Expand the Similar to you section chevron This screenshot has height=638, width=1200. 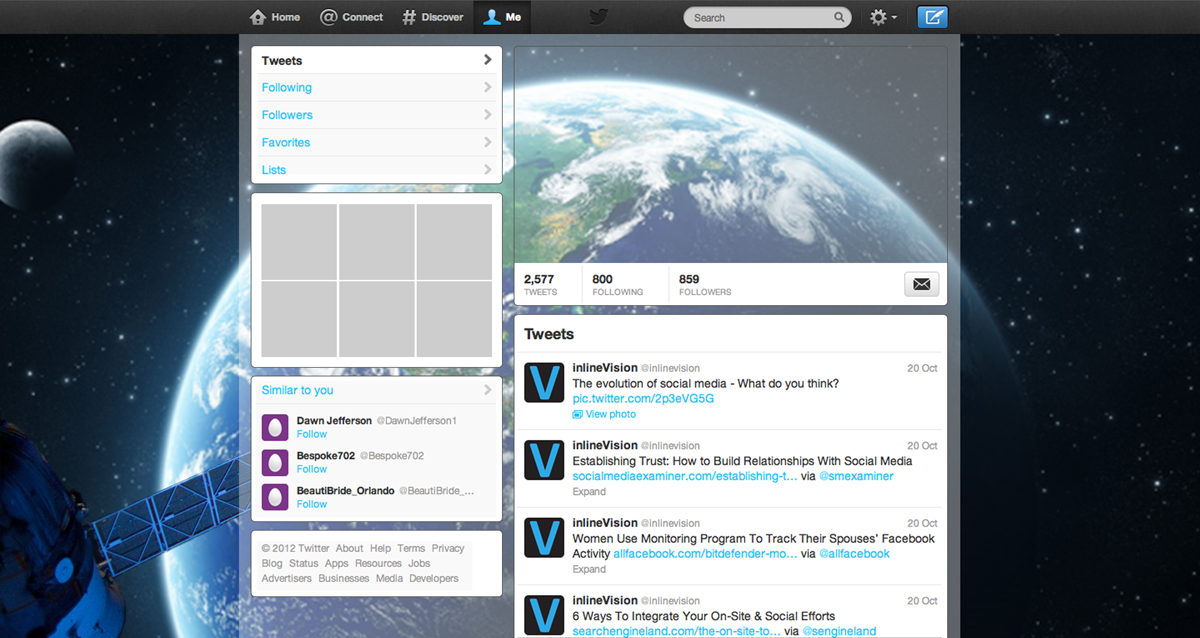pyautogui.click(x=488, y=390)
